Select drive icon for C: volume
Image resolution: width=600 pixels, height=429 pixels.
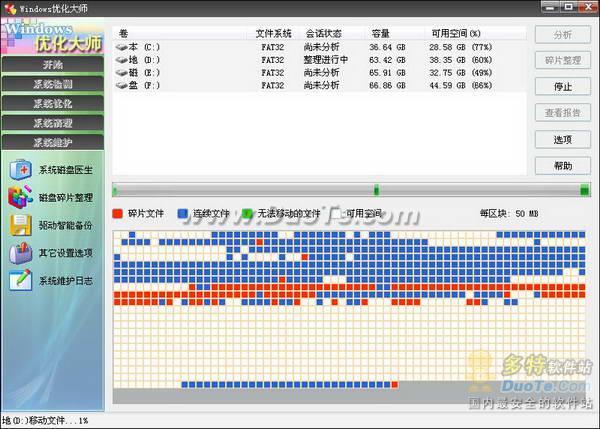click(122, 47)
